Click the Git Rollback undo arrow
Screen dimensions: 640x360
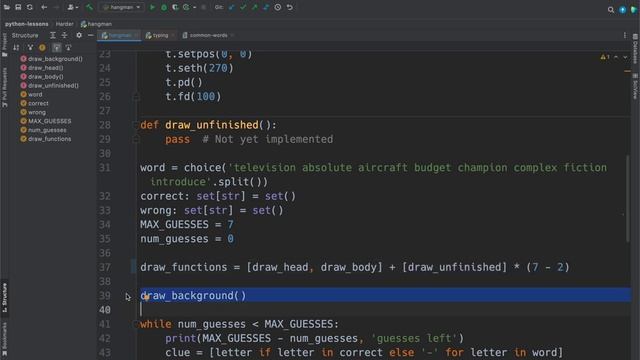290,7
